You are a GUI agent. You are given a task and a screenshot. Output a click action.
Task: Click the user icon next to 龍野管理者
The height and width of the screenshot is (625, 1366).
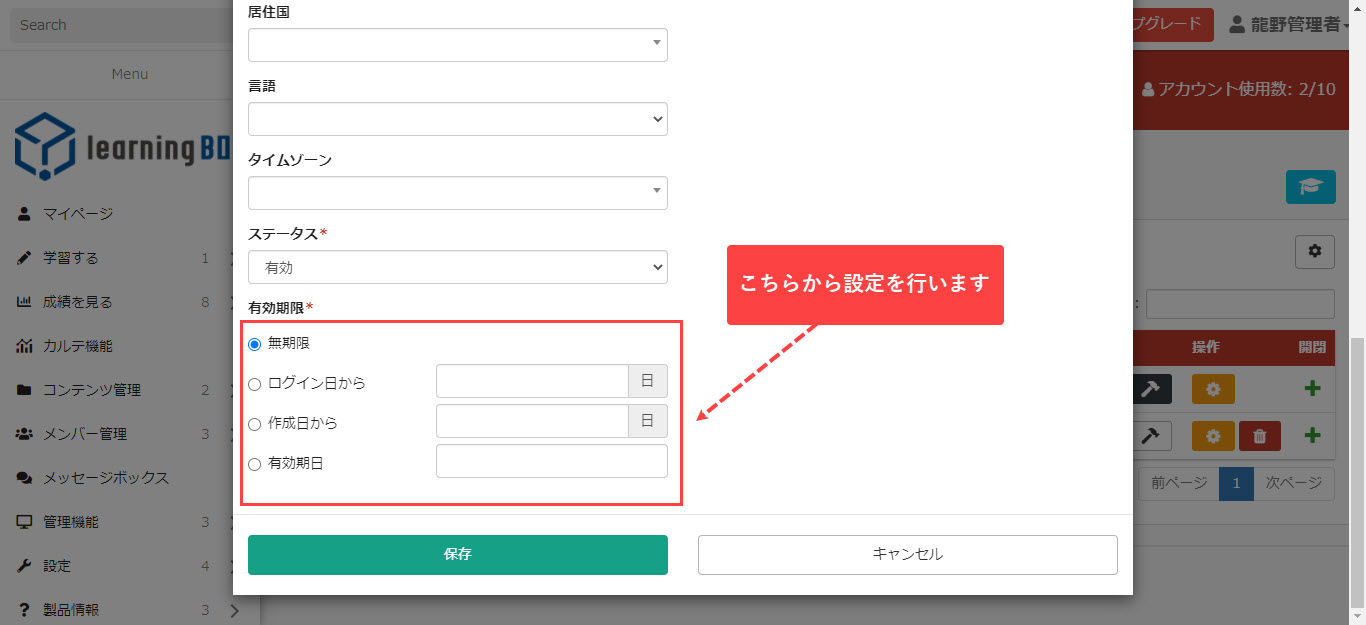[1237, 25]
